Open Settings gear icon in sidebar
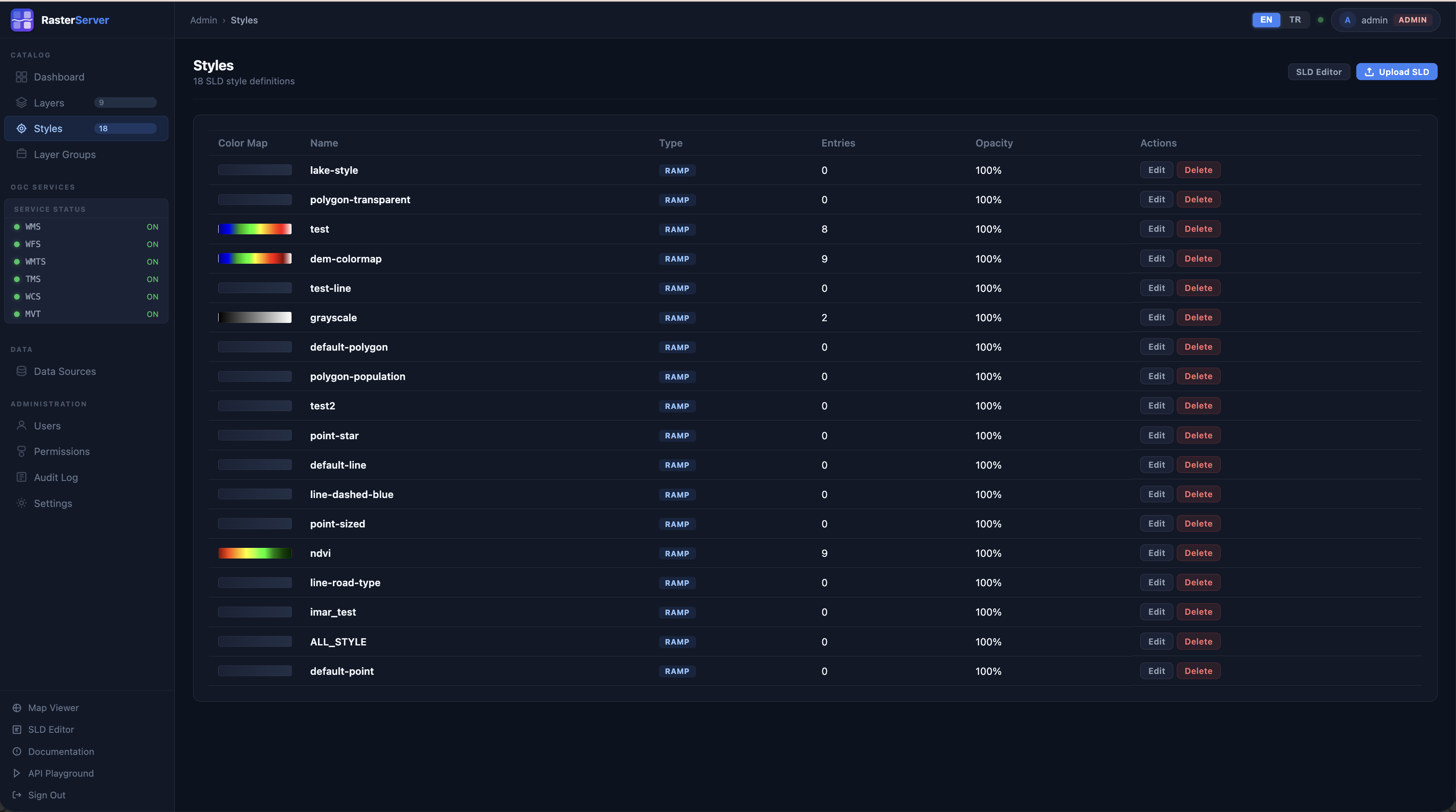Image resolution: width=1456 pixels, height=812 pixels. coord(21,503)
